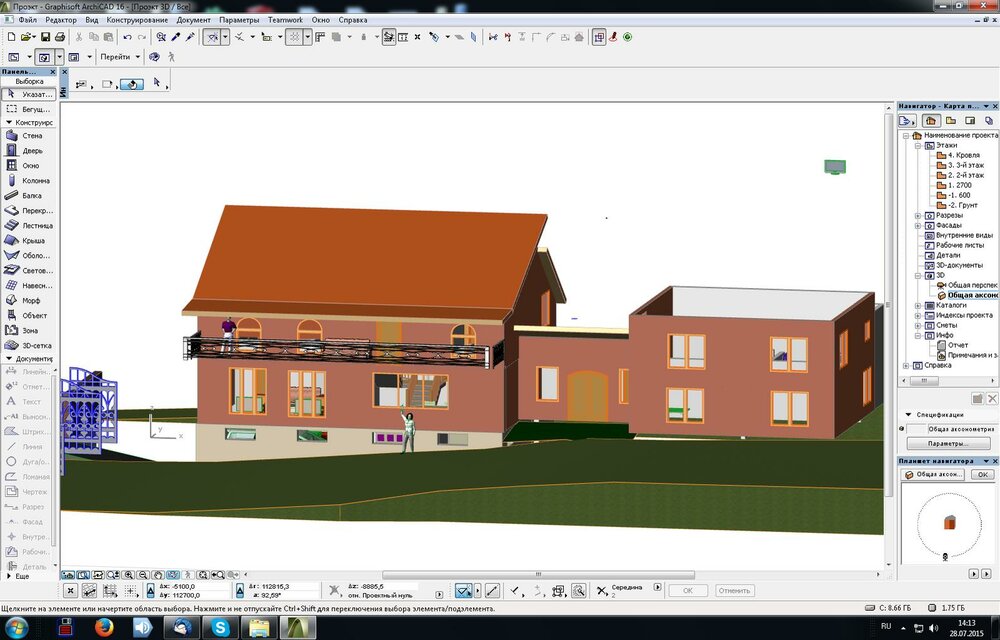Click the Параметры... button in Navigator
This screenshot has height=640, width=1000.
click(948, 443)
